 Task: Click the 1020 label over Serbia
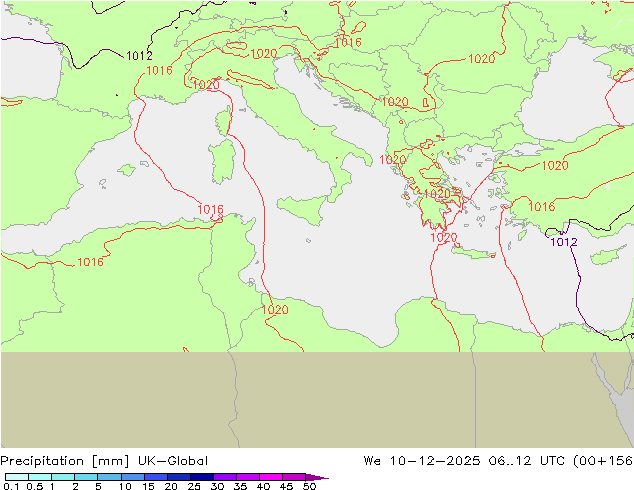[x=395, y=102]
